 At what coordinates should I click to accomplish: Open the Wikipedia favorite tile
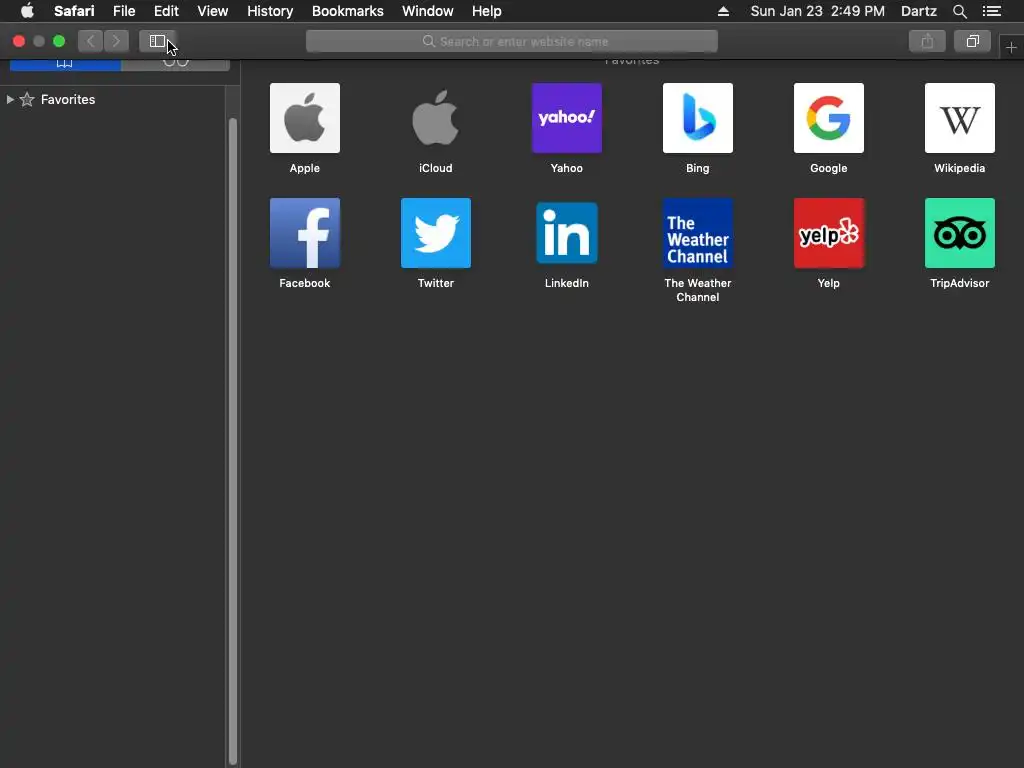click(x=959, y=118)
